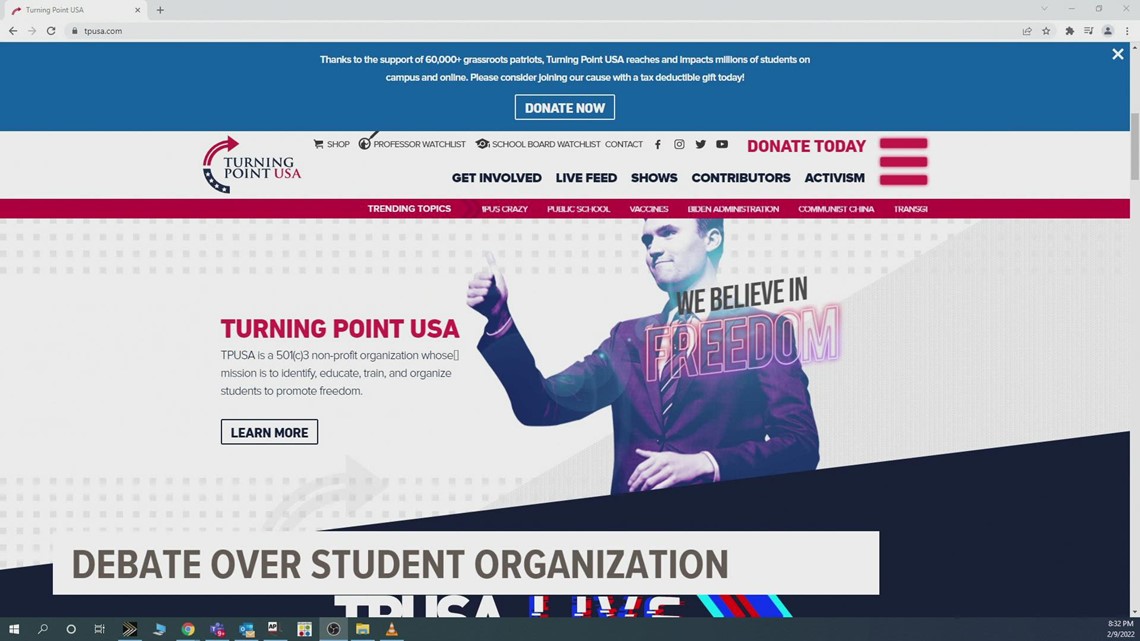This screenshot has width=1140, height=641.
Task: Open Task View on the taskbar
Action: coord(100,629)
